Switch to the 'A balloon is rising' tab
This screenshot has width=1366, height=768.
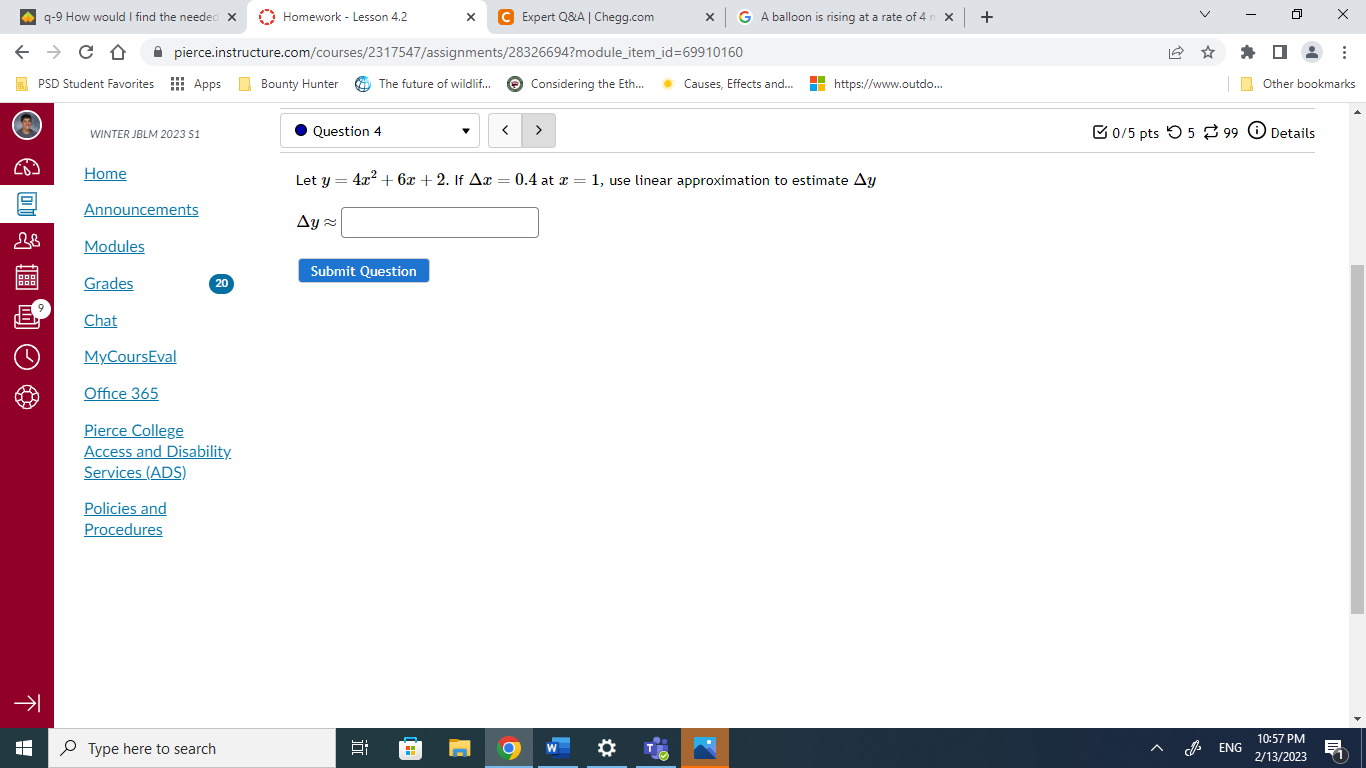tap(846, 17)
